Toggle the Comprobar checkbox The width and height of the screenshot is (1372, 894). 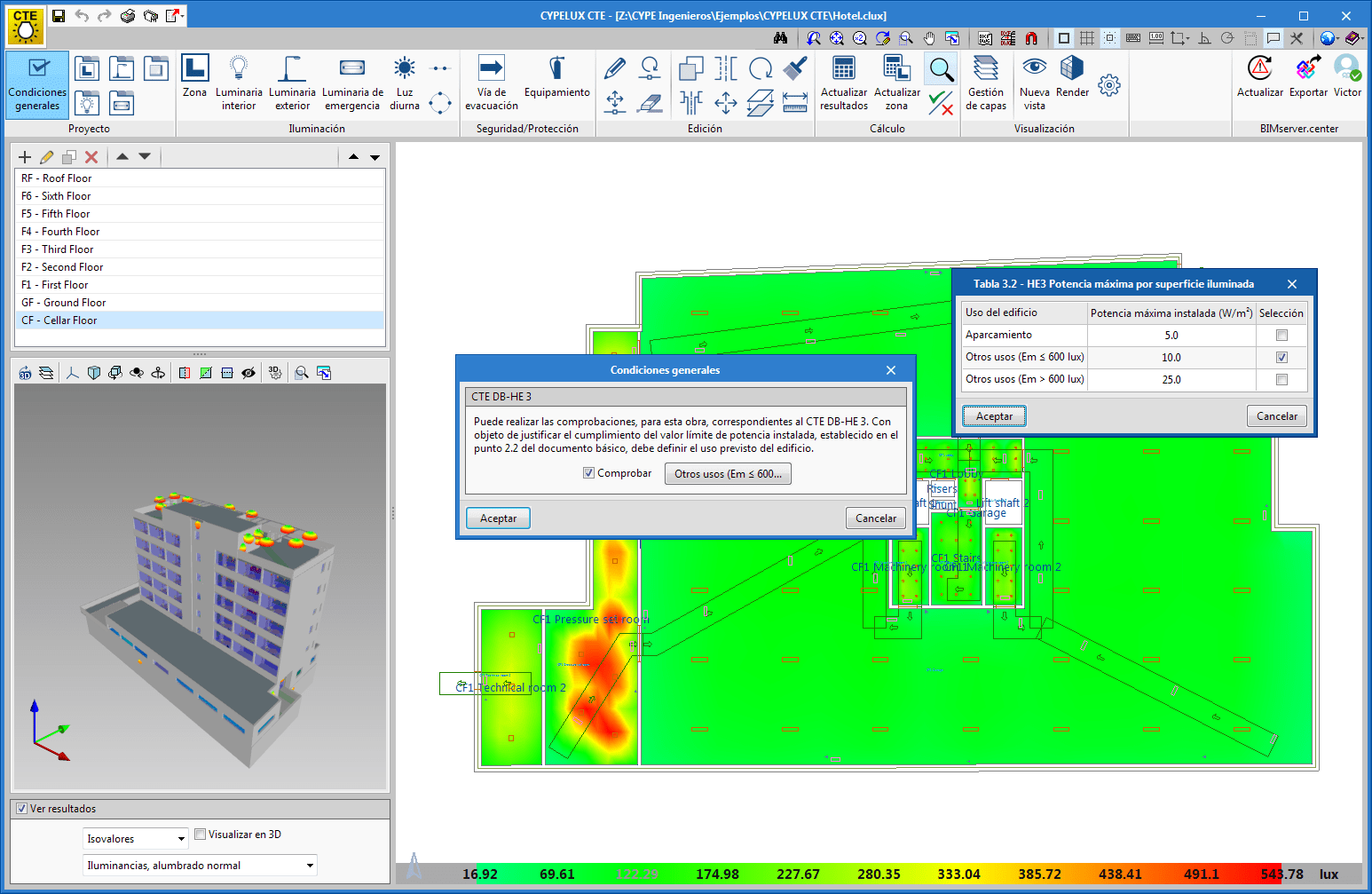(588, 473)
